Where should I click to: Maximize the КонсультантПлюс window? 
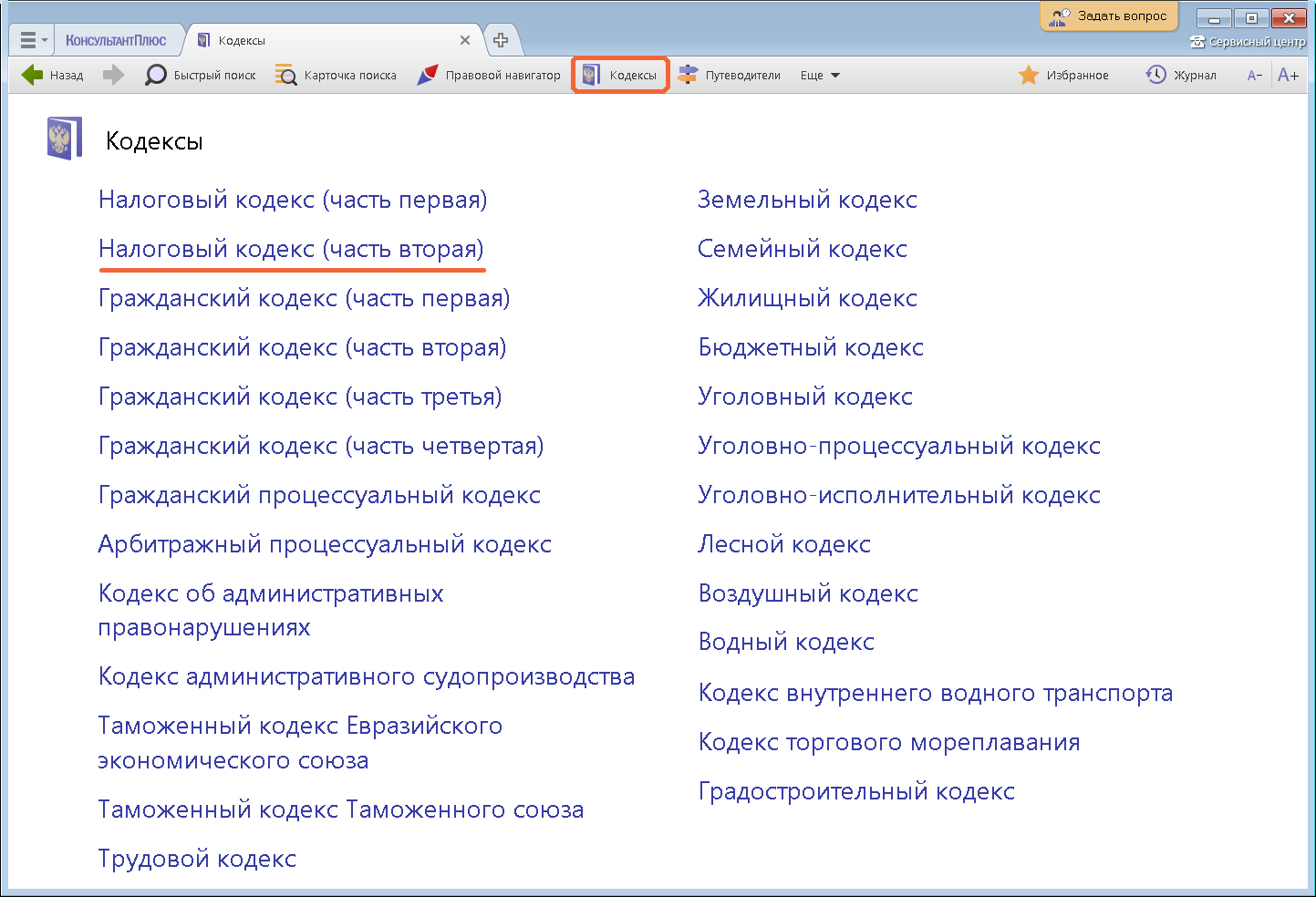[x=1251, y=17]
